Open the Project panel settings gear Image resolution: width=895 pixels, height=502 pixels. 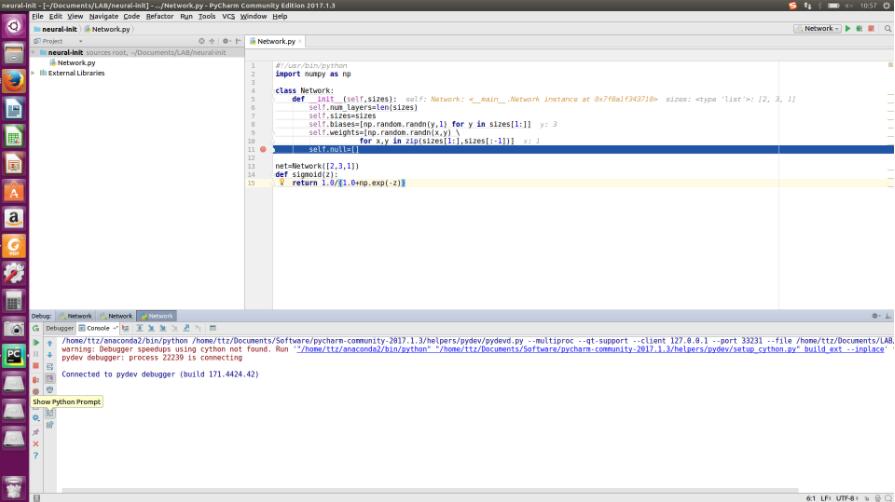point(225,41)
